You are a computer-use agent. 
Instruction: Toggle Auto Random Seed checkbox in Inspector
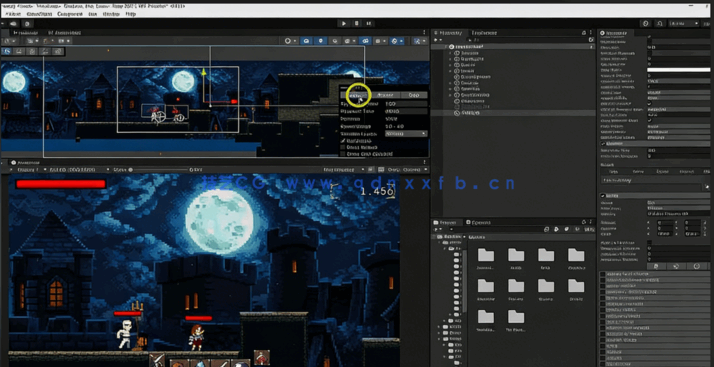pos(650,121)
